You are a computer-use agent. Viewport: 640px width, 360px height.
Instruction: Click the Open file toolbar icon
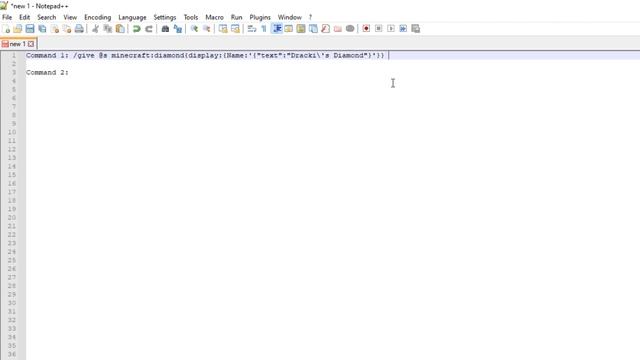18,29
